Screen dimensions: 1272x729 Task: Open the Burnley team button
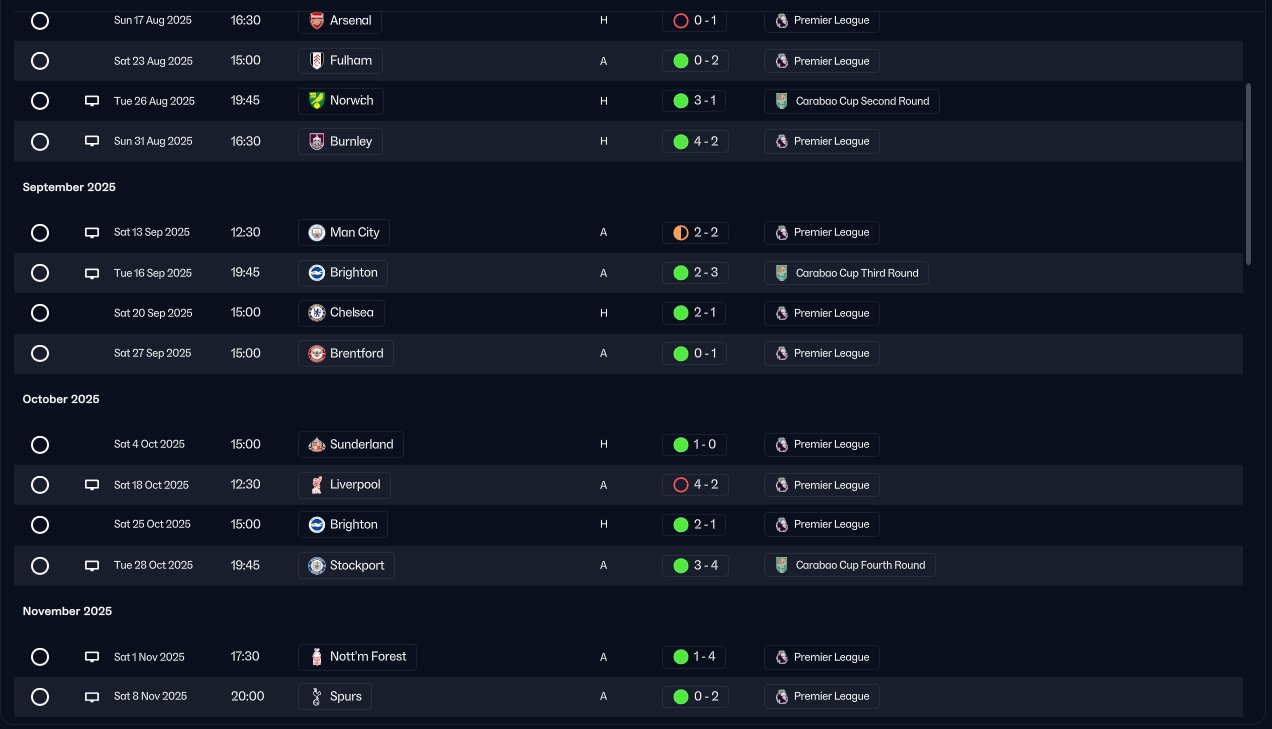click(340, 141)
